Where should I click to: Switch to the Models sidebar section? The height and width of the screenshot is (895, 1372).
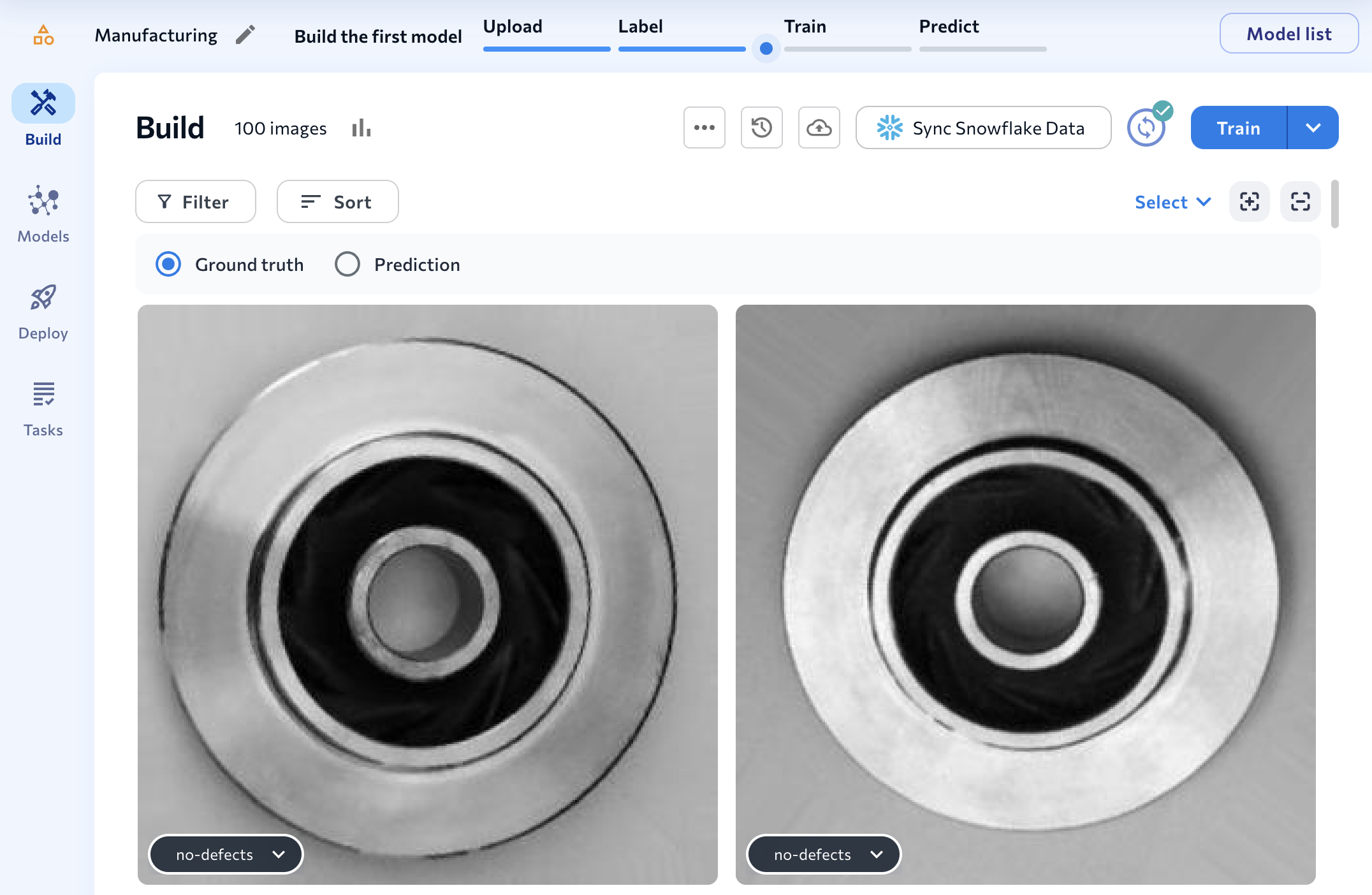pyautogui.click(x=43, y=215)
